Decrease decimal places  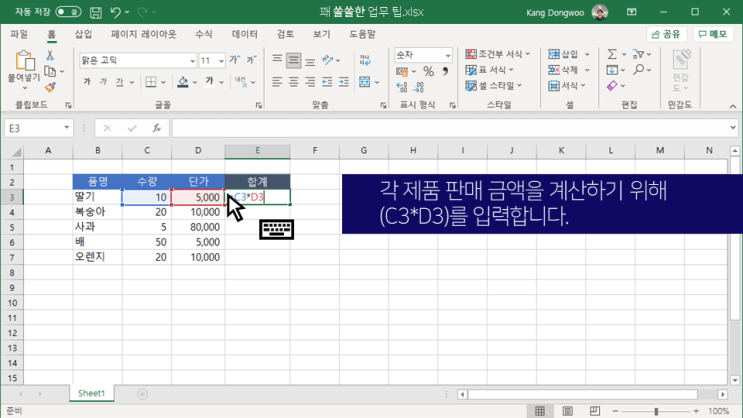pos(418,87)
